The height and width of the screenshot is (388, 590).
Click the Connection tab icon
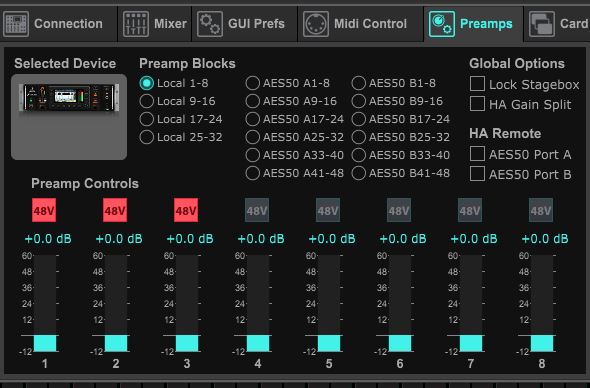point(16,24)
